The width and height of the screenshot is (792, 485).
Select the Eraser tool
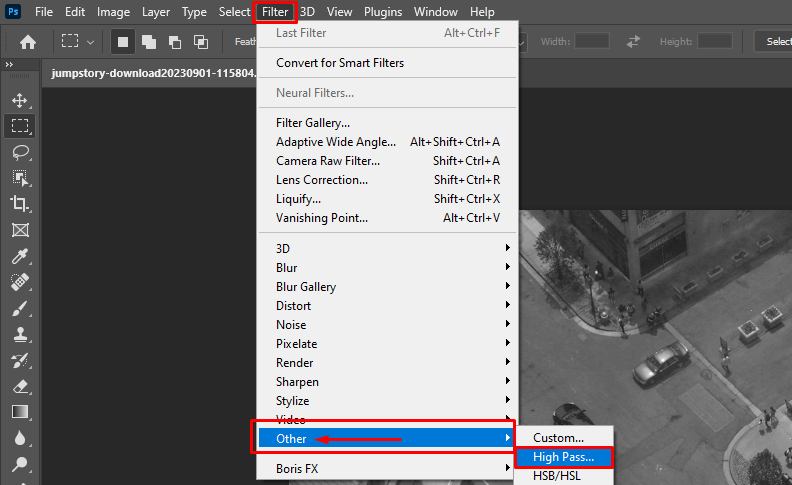coord(20,386)
